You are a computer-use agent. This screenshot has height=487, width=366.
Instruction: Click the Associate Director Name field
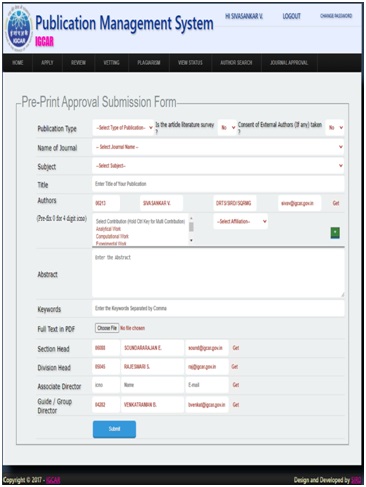152,385
